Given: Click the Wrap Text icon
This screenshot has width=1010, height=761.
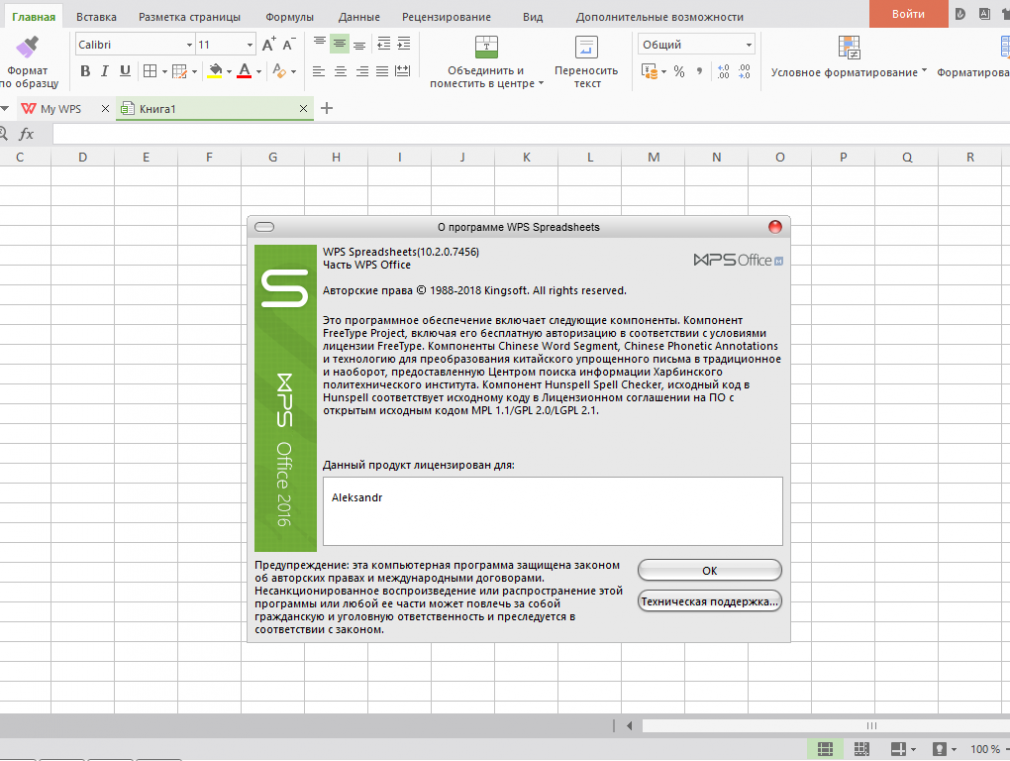Looking at the screenshot, I should 586,48.
